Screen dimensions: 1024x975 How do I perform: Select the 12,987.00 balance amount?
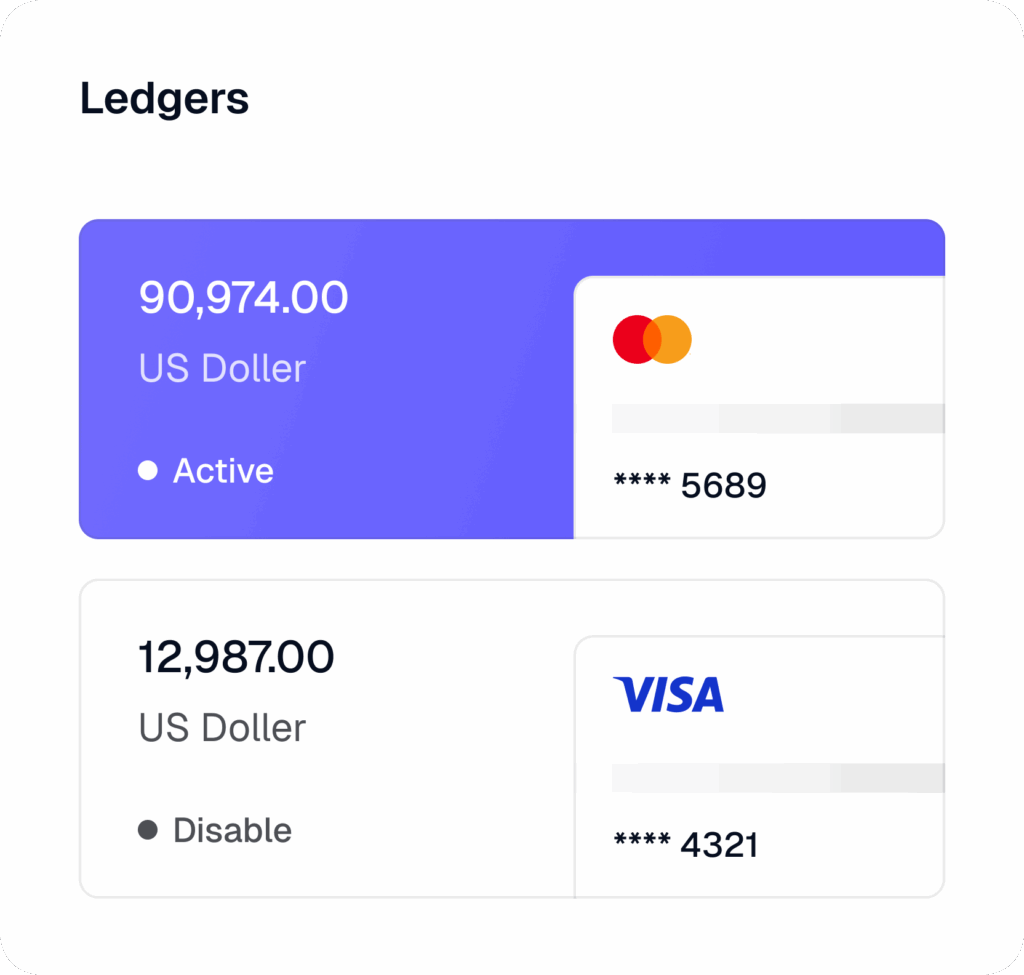click(236, 658)
